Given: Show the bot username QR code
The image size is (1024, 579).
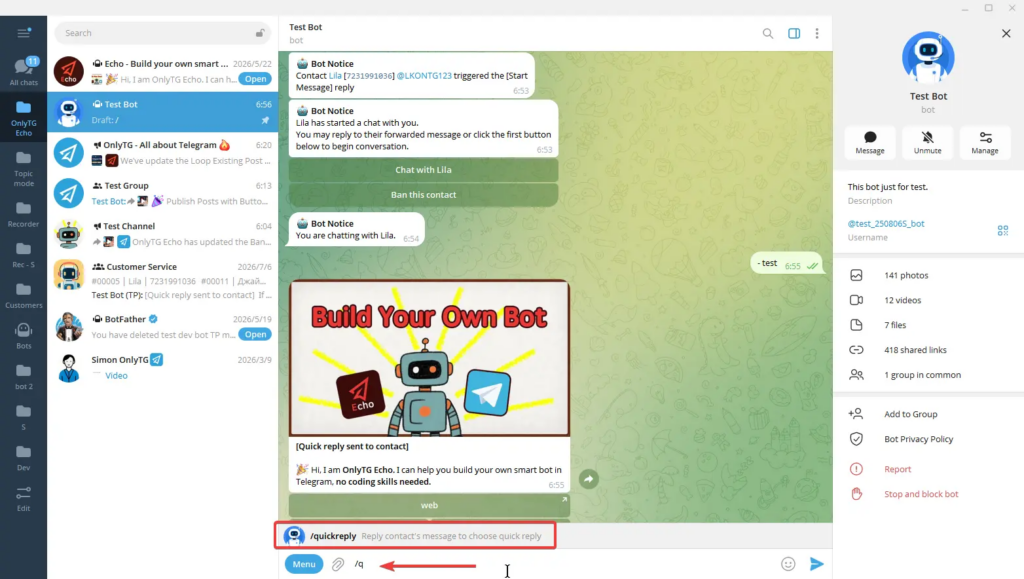Looking at the screenshot, I should tap(1002, 230).
